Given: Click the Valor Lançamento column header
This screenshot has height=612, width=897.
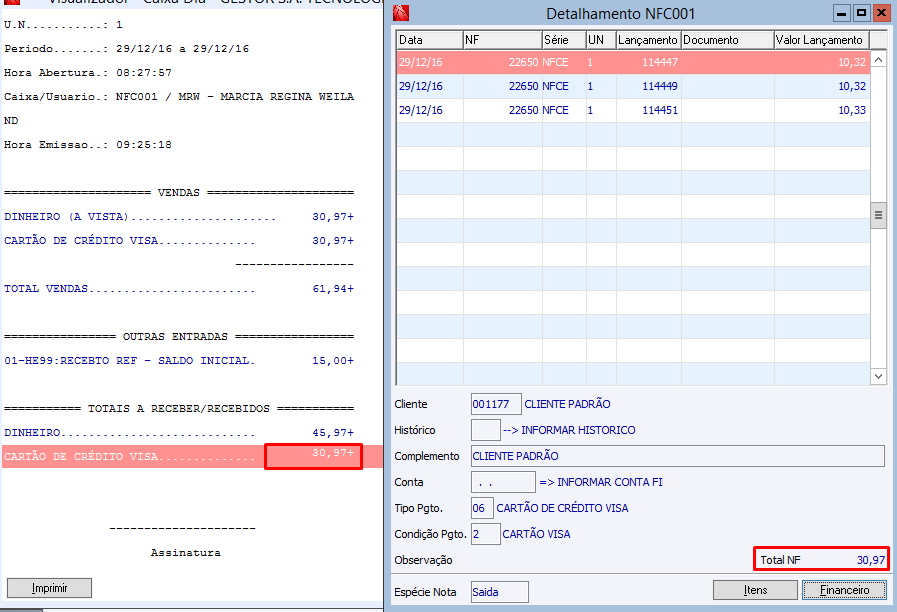Looking at the screenshot, I should [x=822, y=40].
